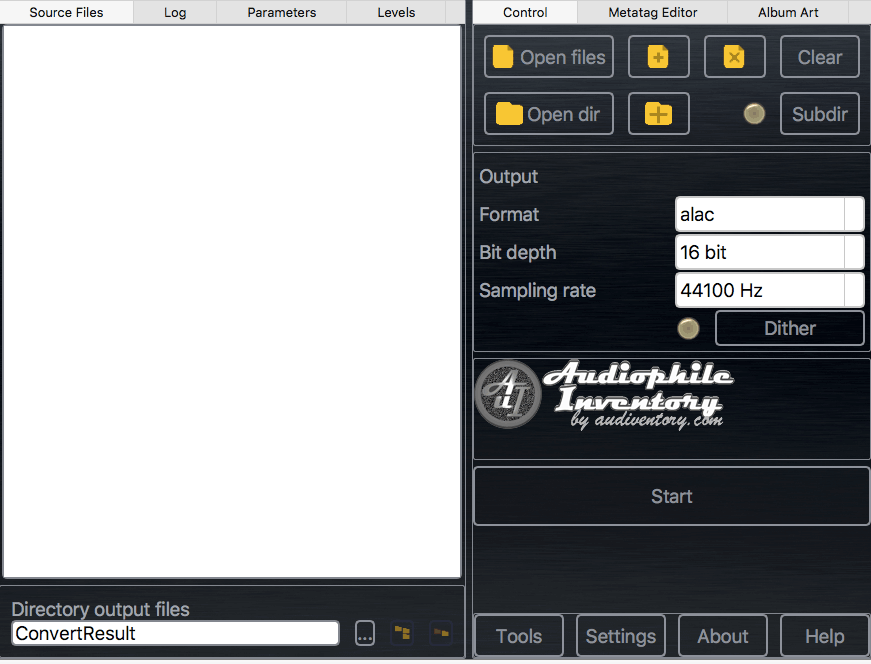This screenshot has height=664, width=871.
Task: Click the ConvertResult output directory field
Action: [176, 633]
